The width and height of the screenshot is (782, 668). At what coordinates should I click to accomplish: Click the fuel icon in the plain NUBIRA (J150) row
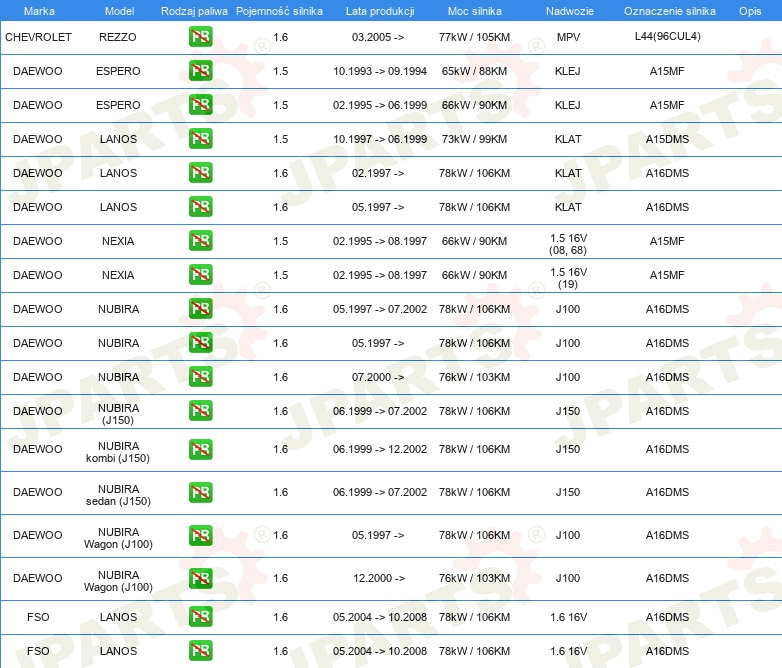pos(200,411)
